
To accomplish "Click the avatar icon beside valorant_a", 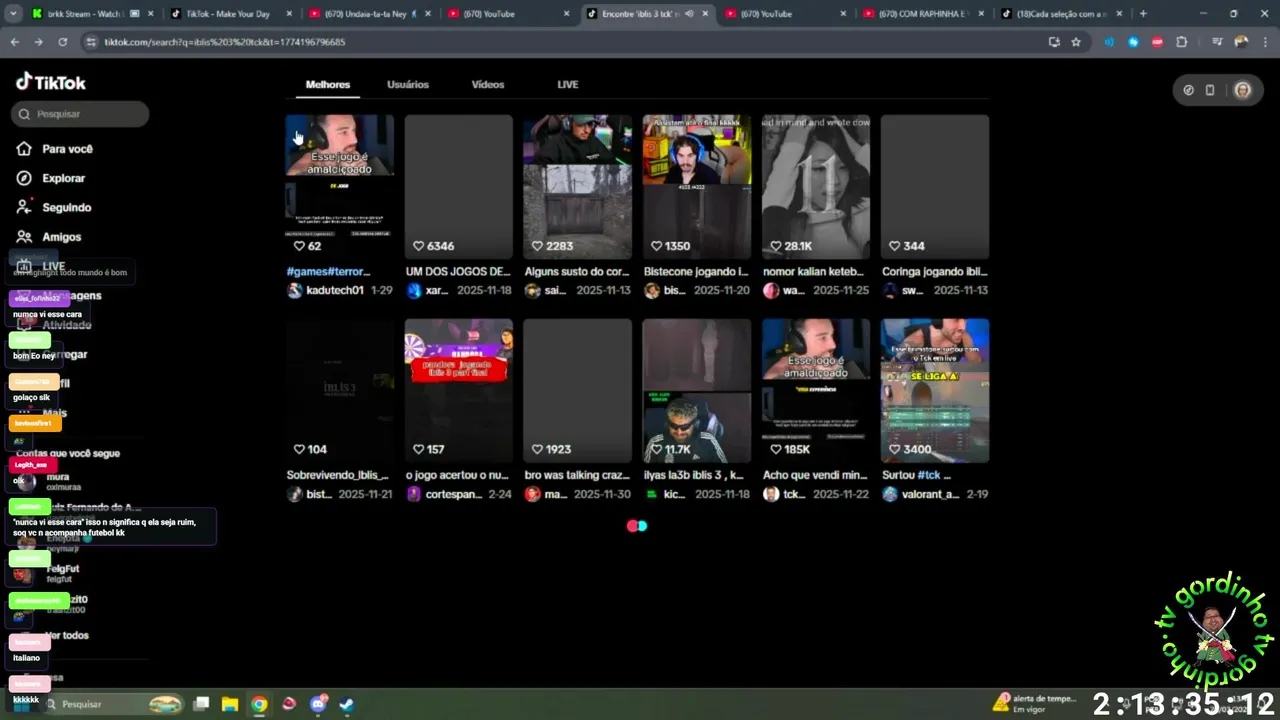I will 890,494.
